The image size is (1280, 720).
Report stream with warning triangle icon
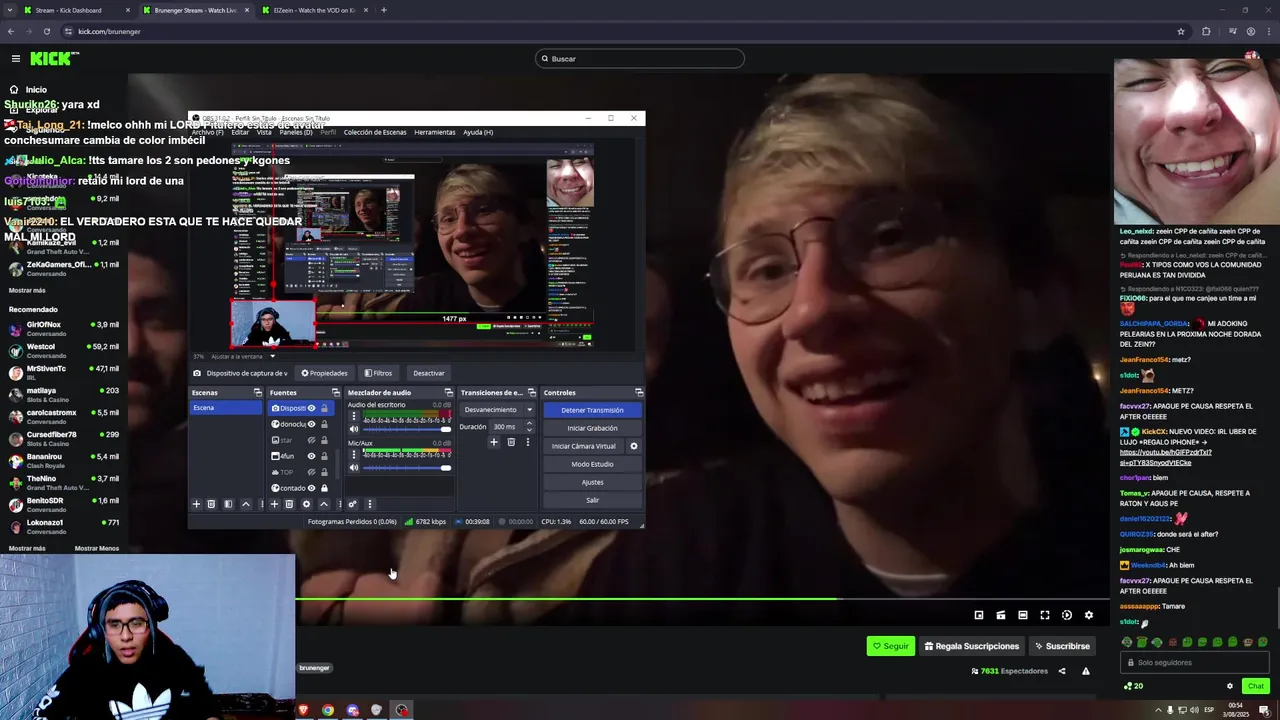coord(1086,671)
